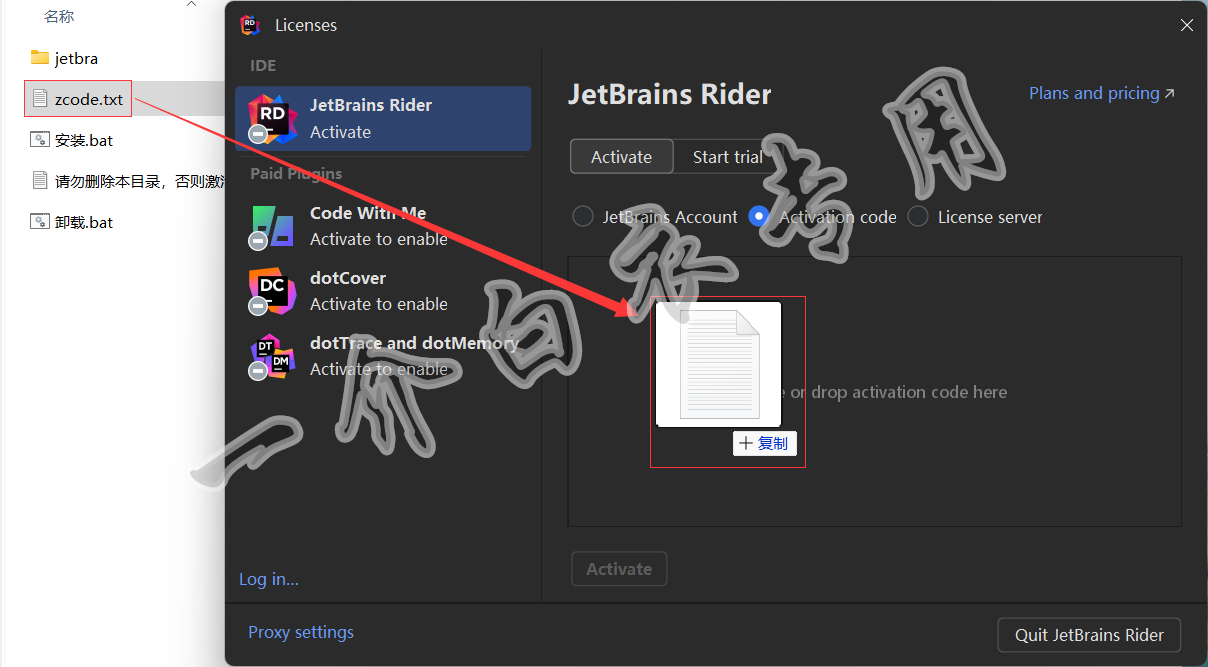
Task: Collapse the file list name column arrow
Action: (x=191, y=5)
